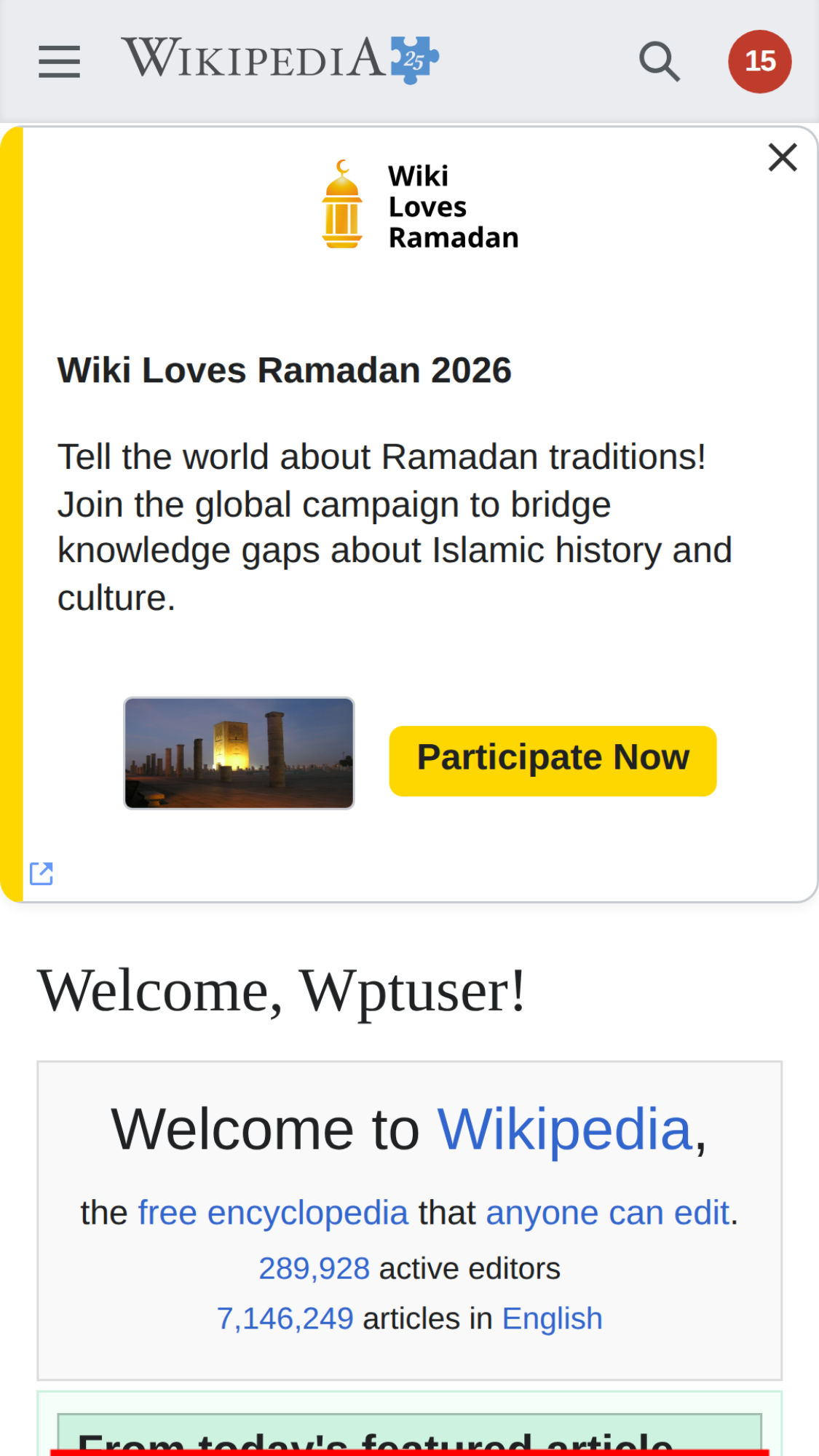Open notifications badge showing 15
Viewport: 819px width, 1456px height.
[759, 61]
